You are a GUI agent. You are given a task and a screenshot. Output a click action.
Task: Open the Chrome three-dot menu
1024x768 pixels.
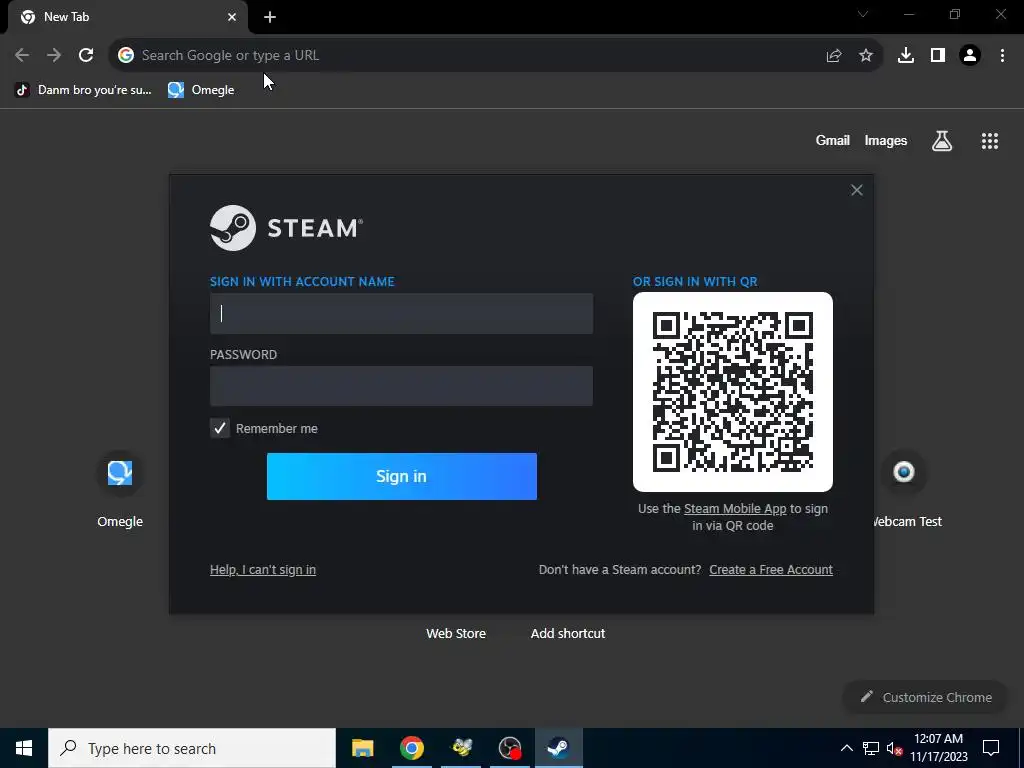click(x=1002, y=56)
